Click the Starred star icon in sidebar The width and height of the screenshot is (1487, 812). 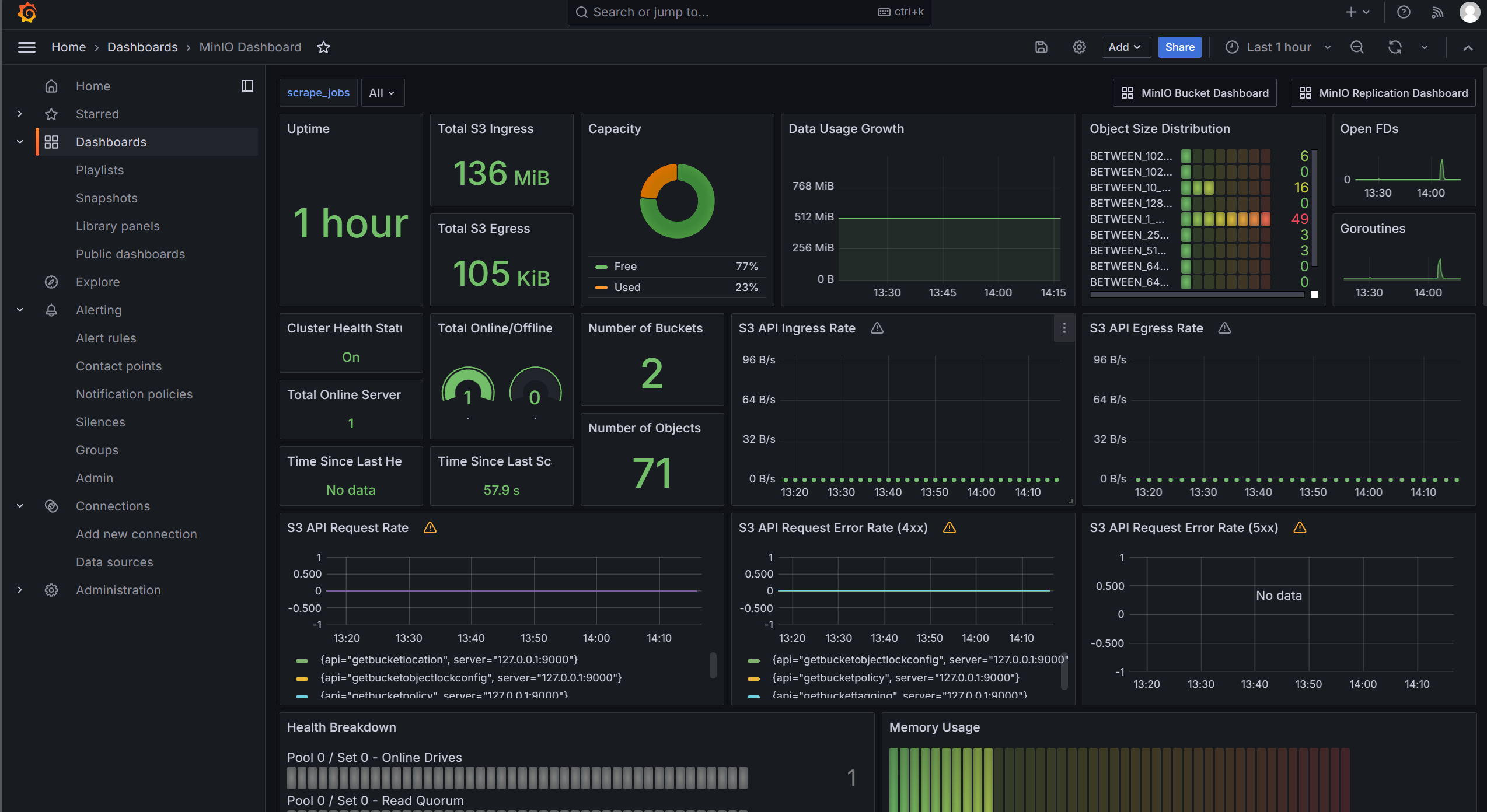coord(51,114)
